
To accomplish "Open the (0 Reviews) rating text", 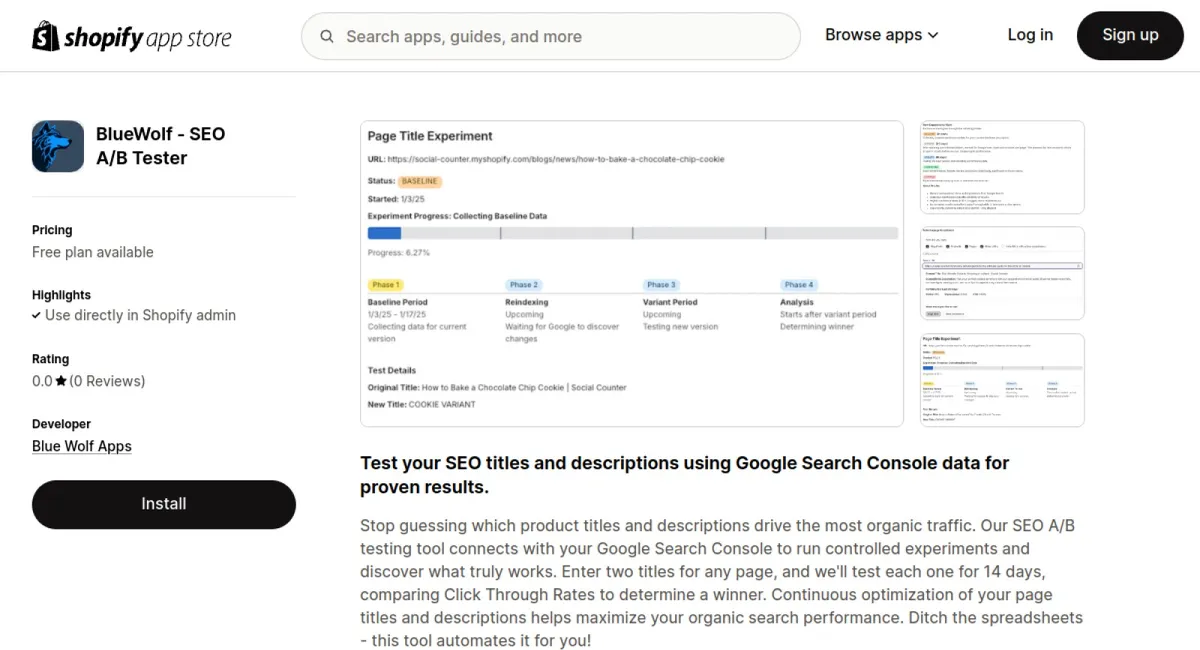I will point(107,381).
